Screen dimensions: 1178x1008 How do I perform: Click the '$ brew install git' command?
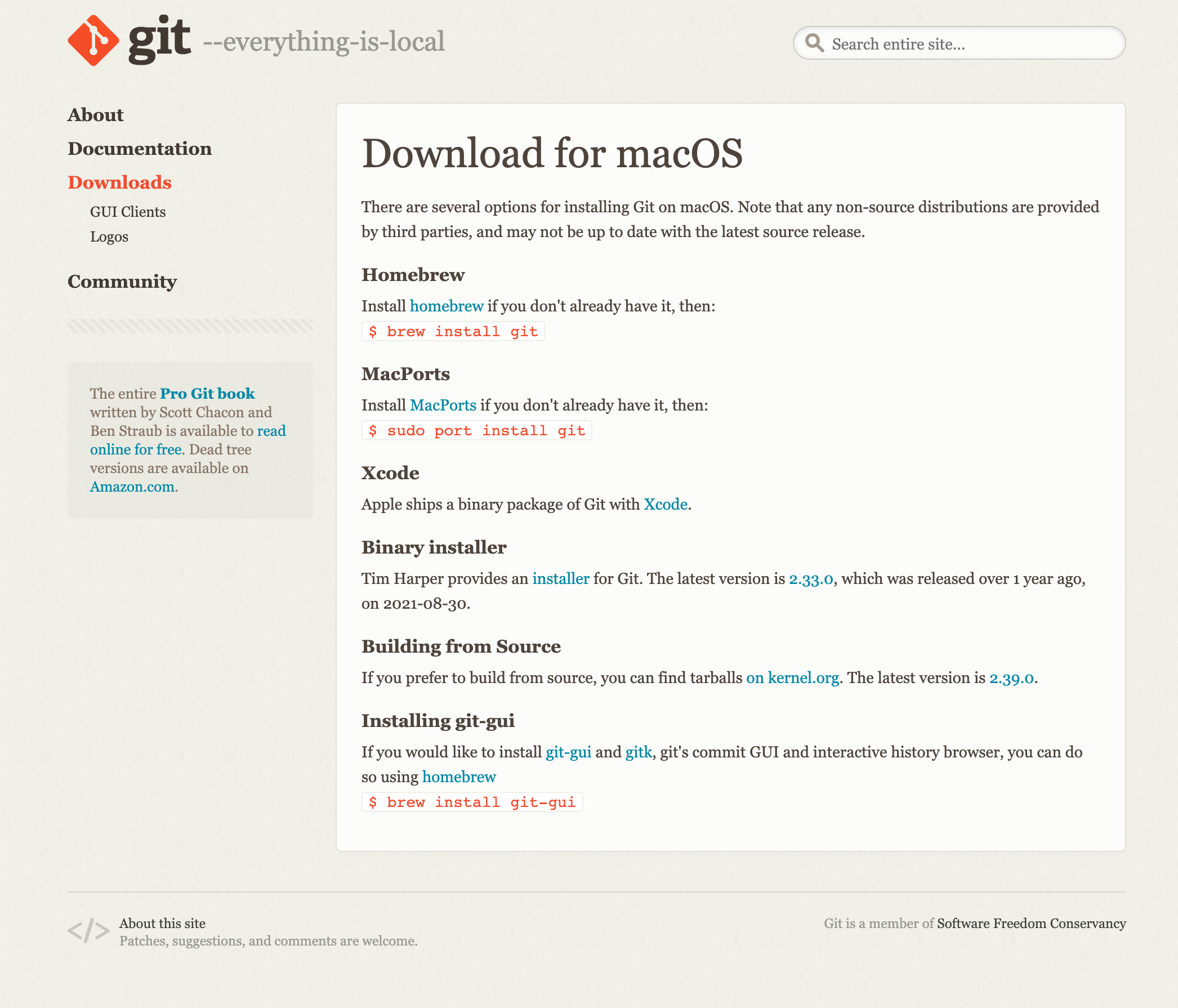tap(453, 332)
